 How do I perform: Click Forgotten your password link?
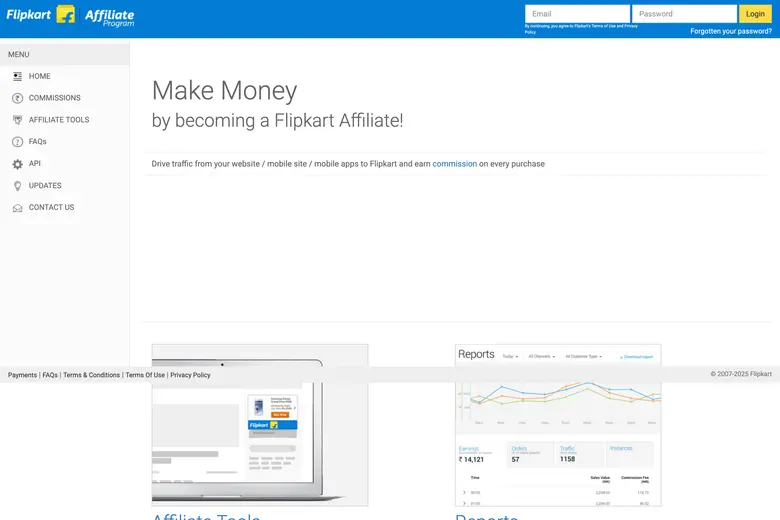tap(731, 31)
